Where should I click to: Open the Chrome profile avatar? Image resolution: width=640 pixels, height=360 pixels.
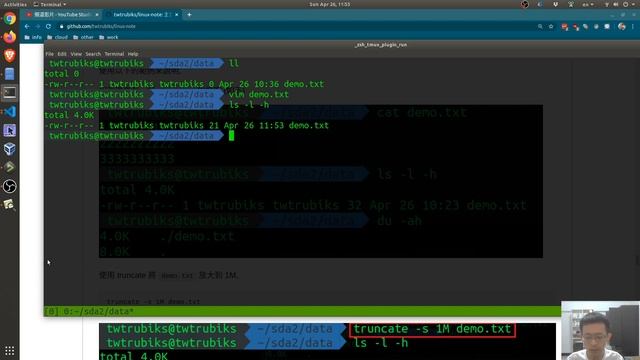pyautogui.click(x=621, y=27)
